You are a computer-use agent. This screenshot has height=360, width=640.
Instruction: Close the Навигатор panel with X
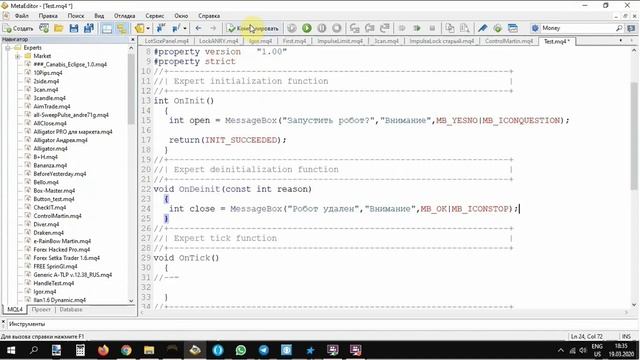click(133, 40)
